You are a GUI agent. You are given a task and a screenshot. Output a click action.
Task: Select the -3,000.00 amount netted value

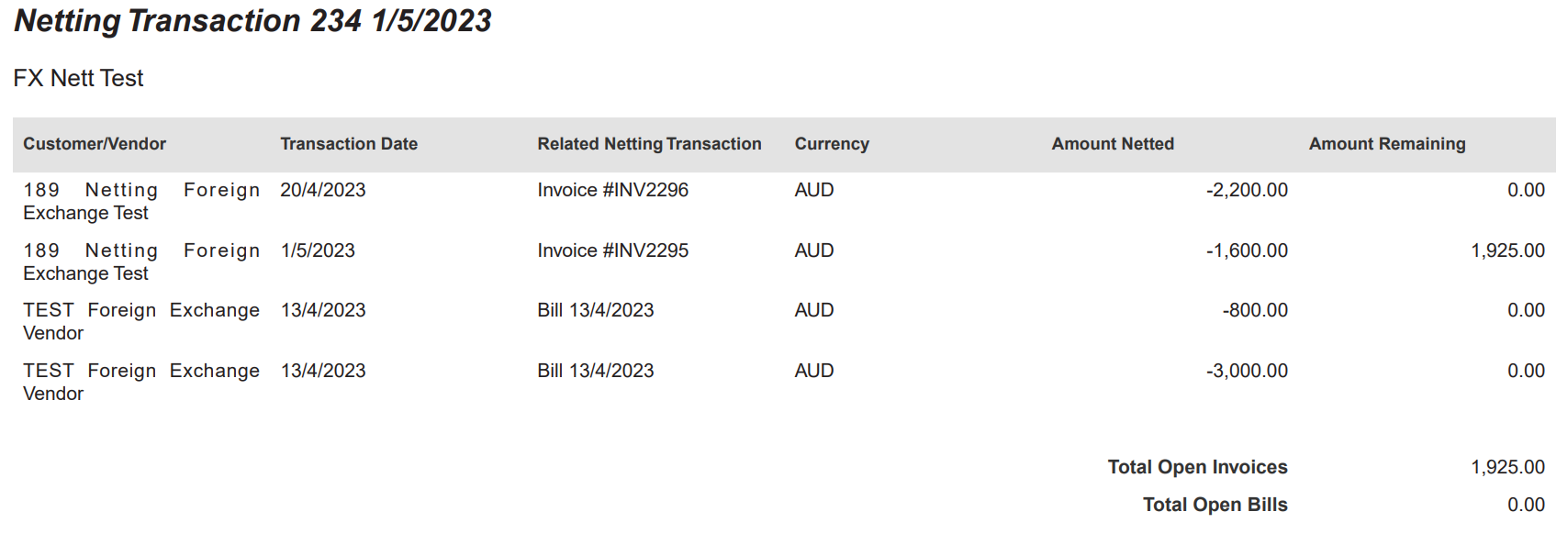(x=1246, y=371)
